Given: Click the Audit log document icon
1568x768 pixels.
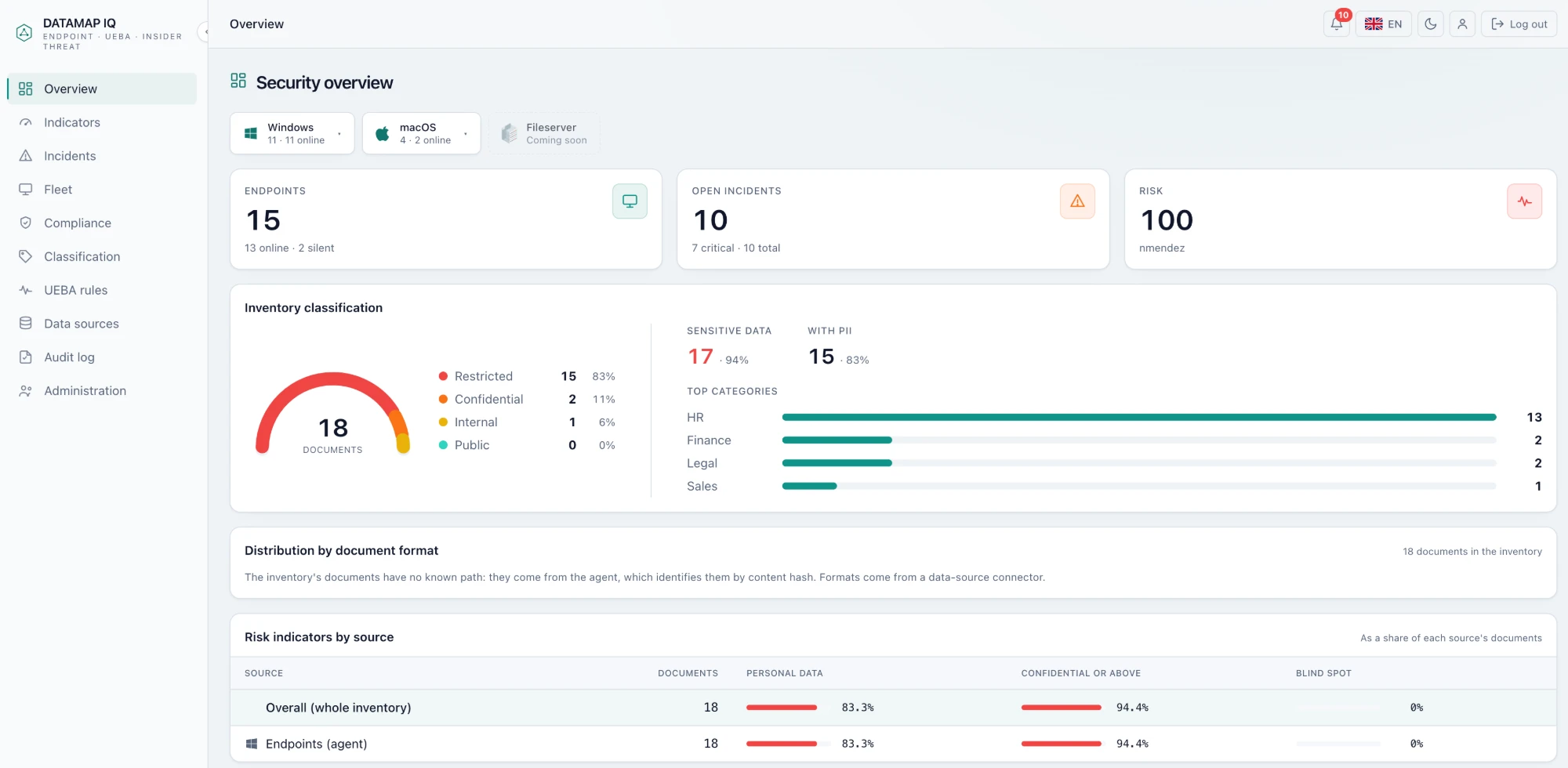Looking at the screenshot, I should click(x=26, y=357).
